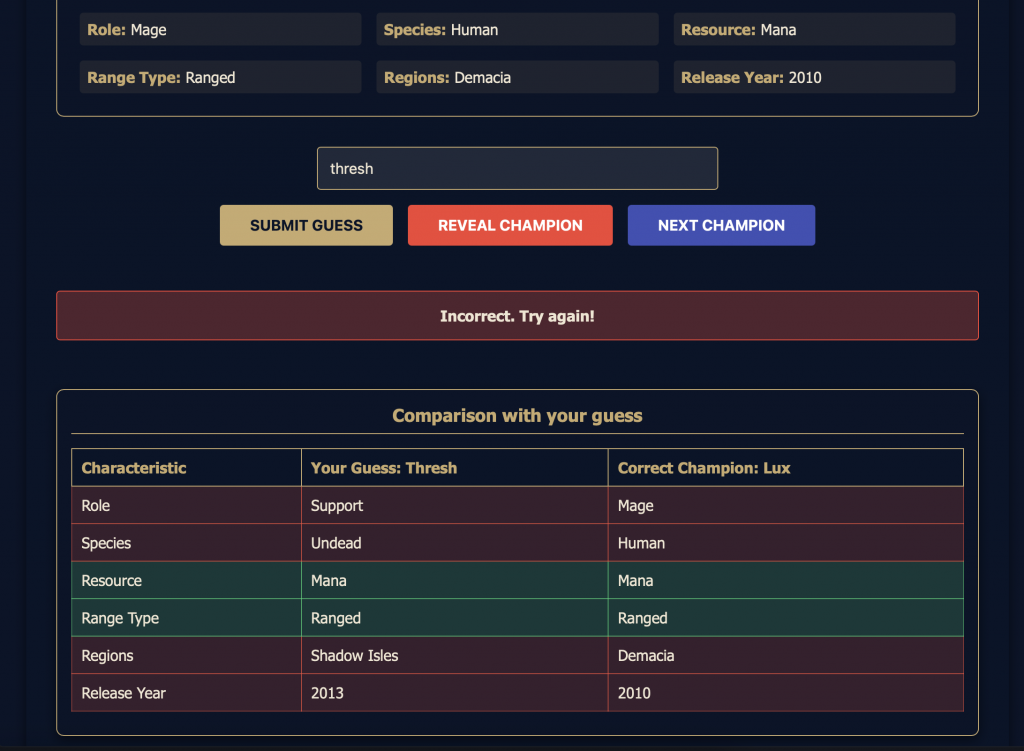1024x751 pixels.
Task: Click the Submit Guess button
Action: 306,225
